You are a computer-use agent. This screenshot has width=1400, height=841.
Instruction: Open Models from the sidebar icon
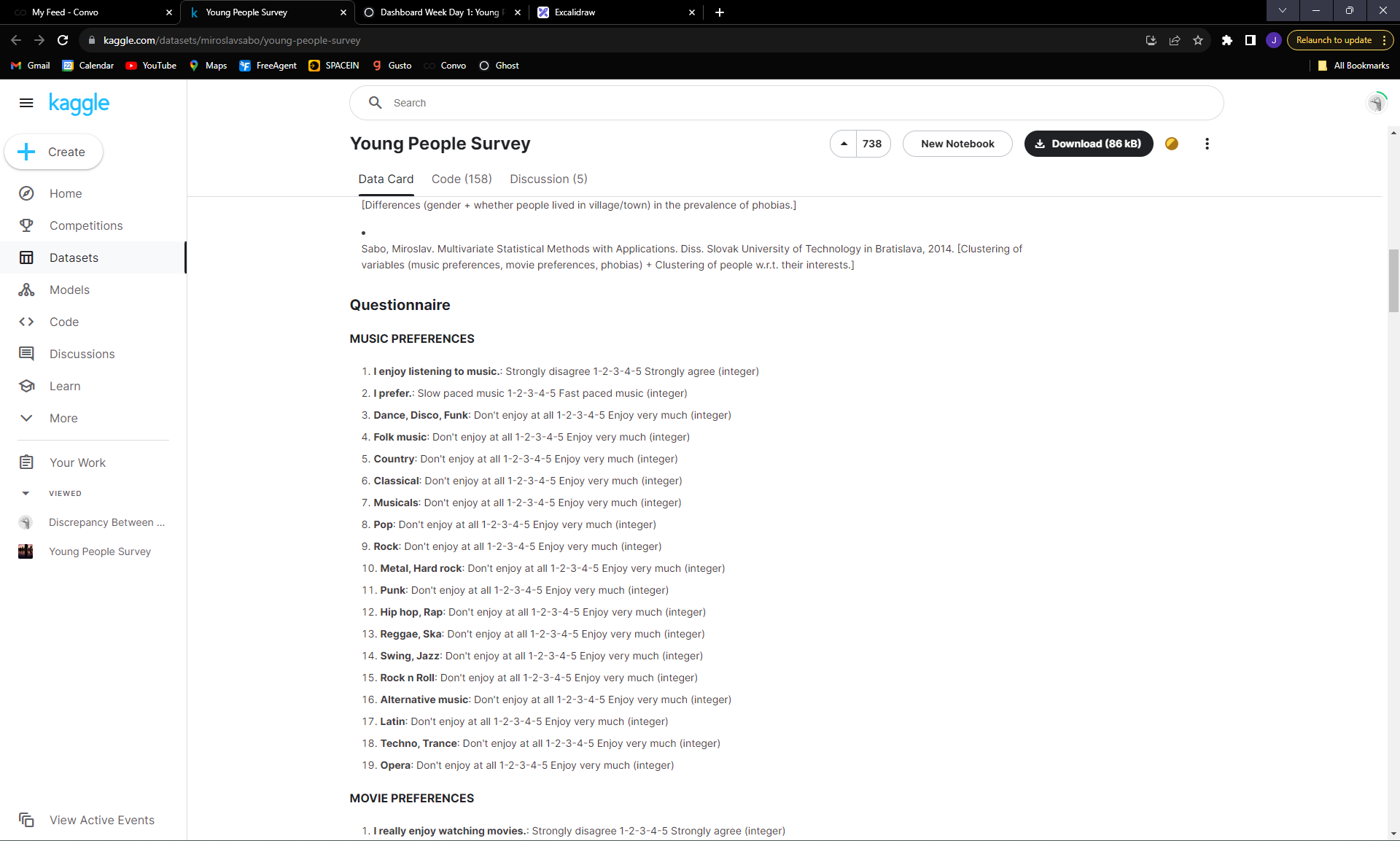pyautogui.click(x=26, y=290)
